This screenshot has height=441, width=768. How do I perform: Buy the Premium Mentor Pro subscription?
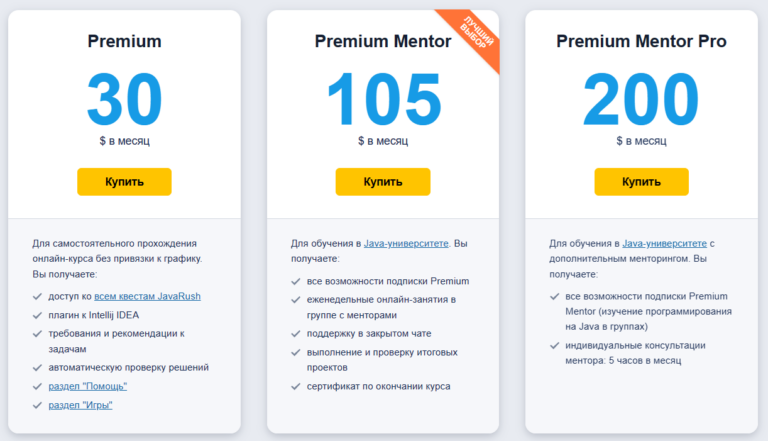coord(641,182)
